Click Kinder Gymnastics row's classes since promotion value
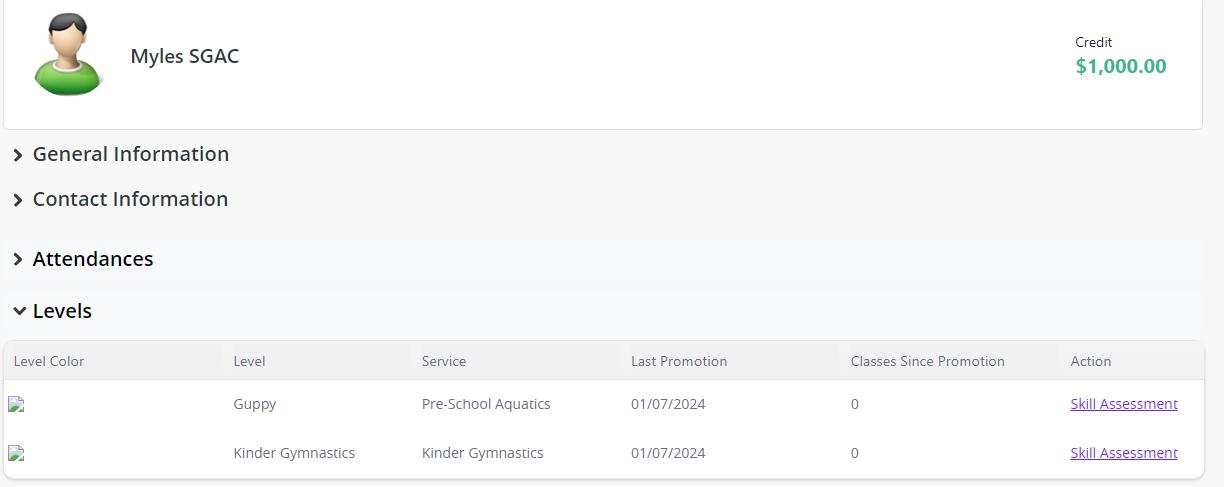 click(855, 453)
